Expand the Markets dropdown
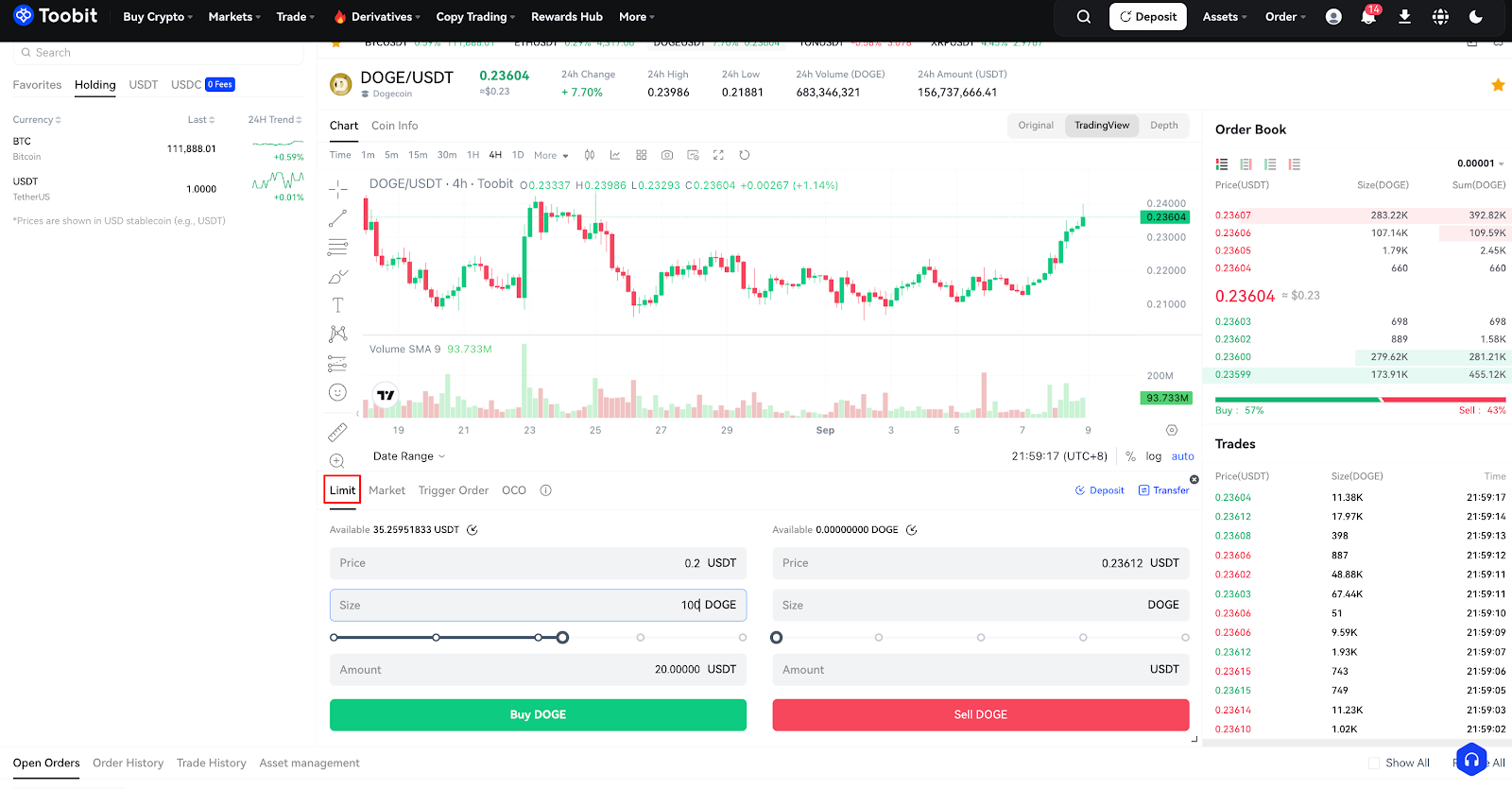1512x789 pixels. [234, 17]
